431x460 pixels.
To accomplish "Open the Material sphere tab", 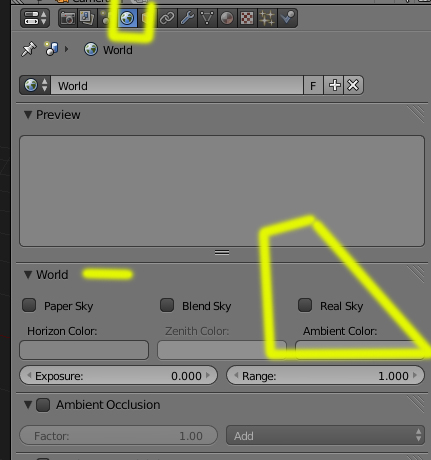I will [227, 18].
